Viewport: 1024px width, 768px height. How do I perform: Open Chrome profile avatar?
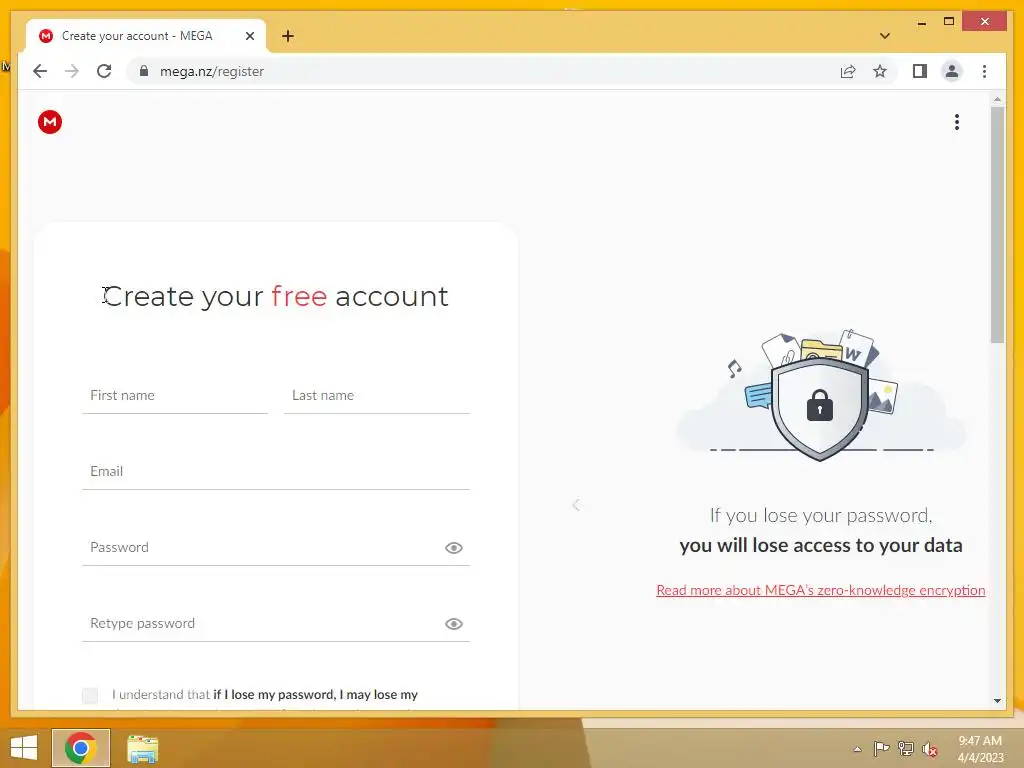click(952, 71)
